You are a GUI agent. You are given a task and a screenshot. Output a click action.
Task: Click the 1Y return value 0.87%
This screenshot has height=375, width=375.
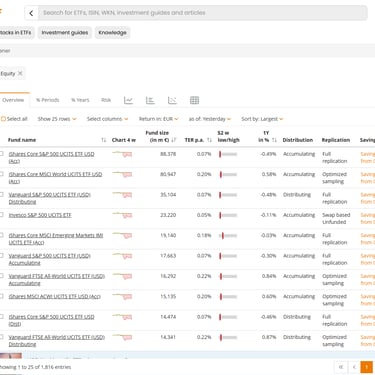[269, 337]
